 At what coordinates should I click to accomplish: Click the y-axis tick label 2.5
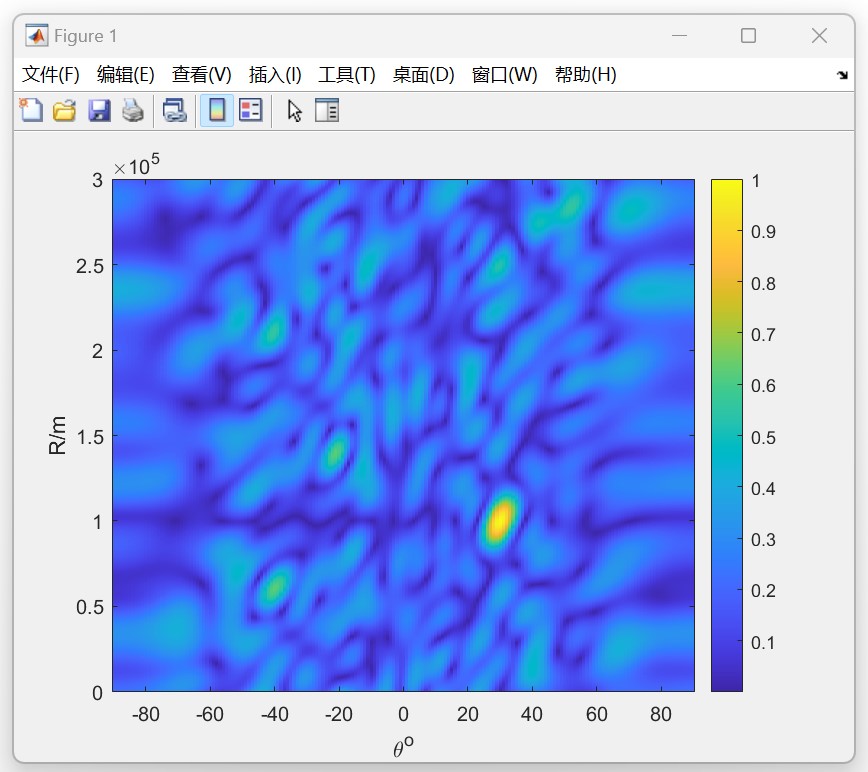pos(90,266)
